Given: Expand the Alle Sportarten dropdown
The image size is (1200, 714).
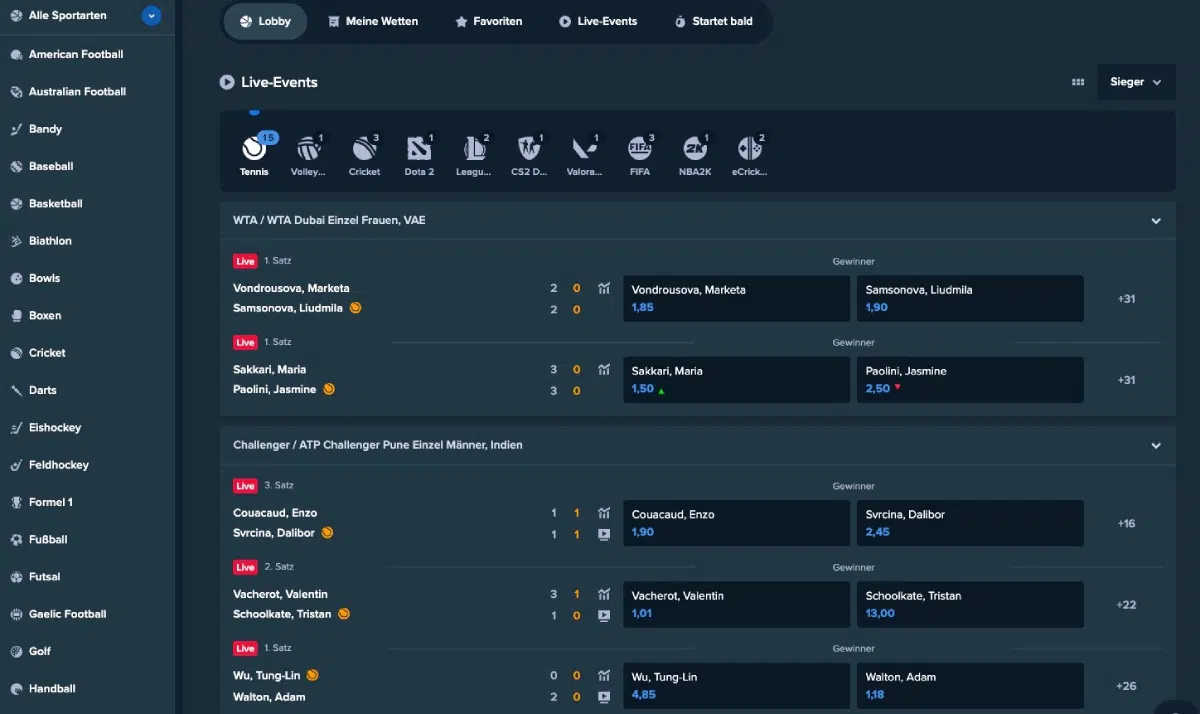Looking at the screenshot, I should coord(151,15).
